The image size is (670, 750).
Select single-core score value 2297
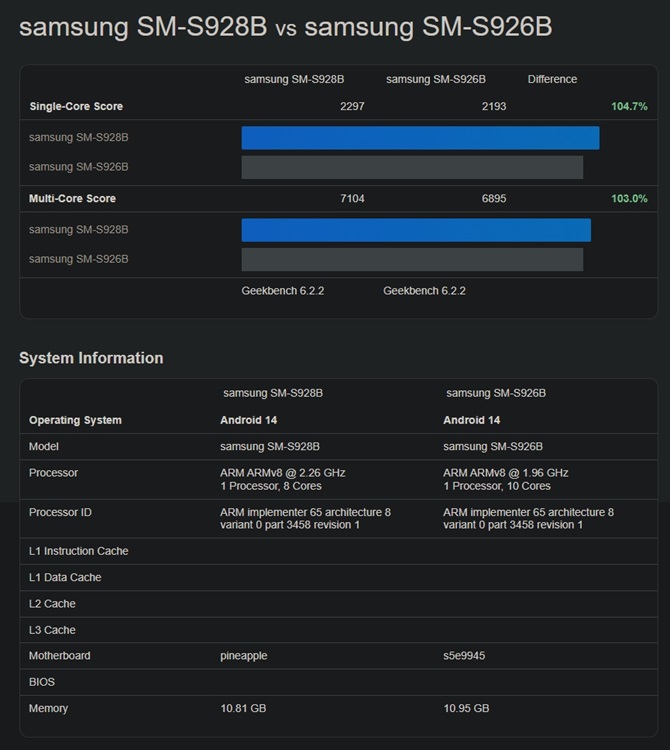coord(352,106)
